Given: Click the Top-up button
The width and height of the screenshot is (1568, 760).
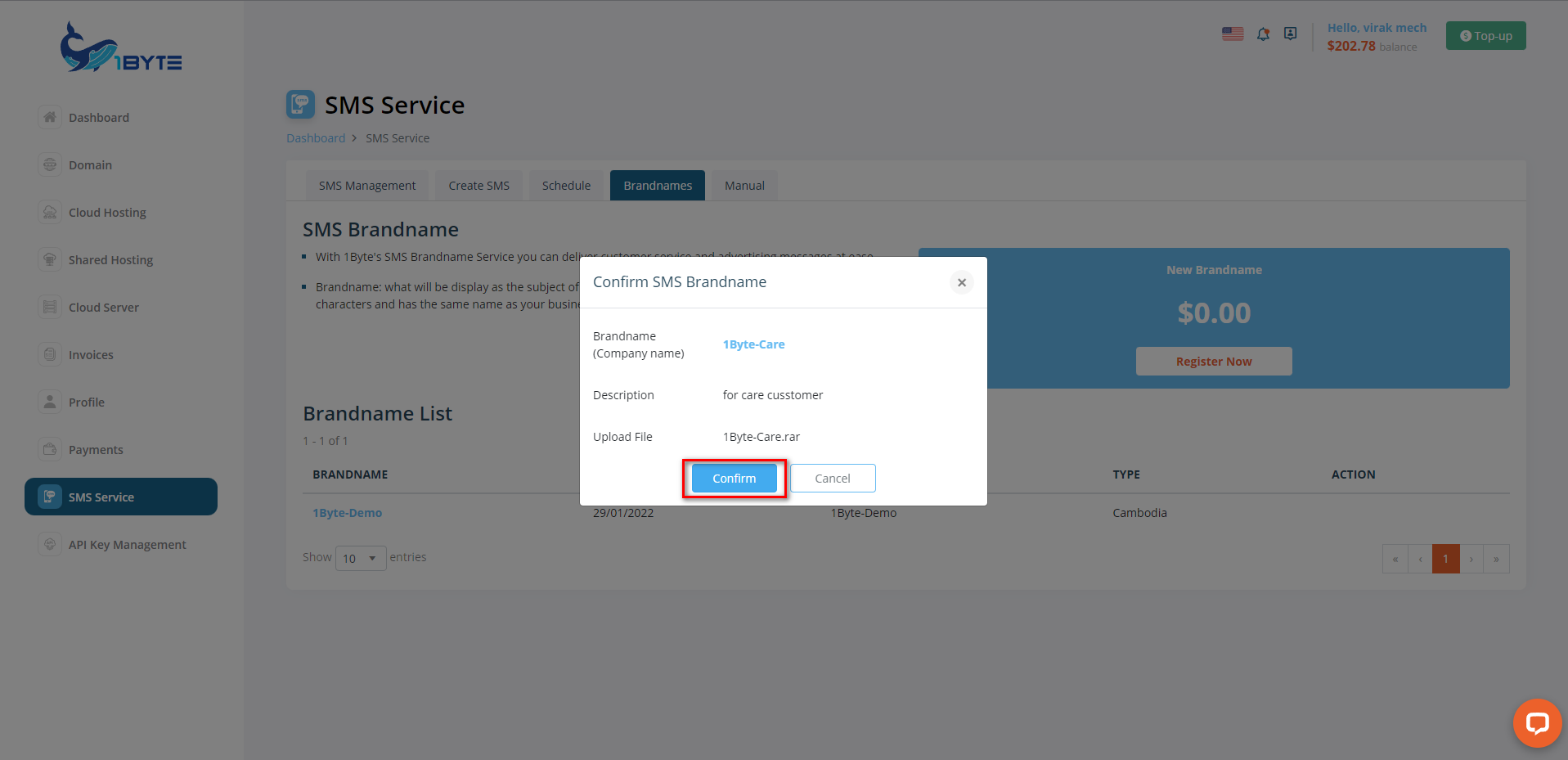Looking at the screenshot, I should pyautogui.click(x=1485, y=36).
